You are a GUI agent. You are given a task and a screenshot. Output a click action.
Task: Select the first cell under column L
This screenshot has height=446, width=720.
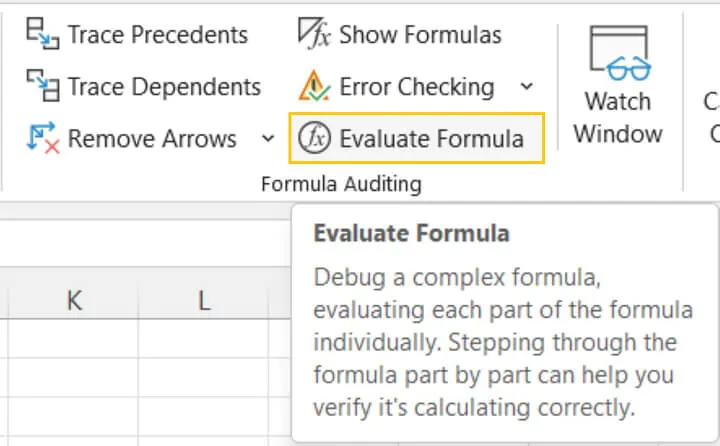click(x=204, y=339)
